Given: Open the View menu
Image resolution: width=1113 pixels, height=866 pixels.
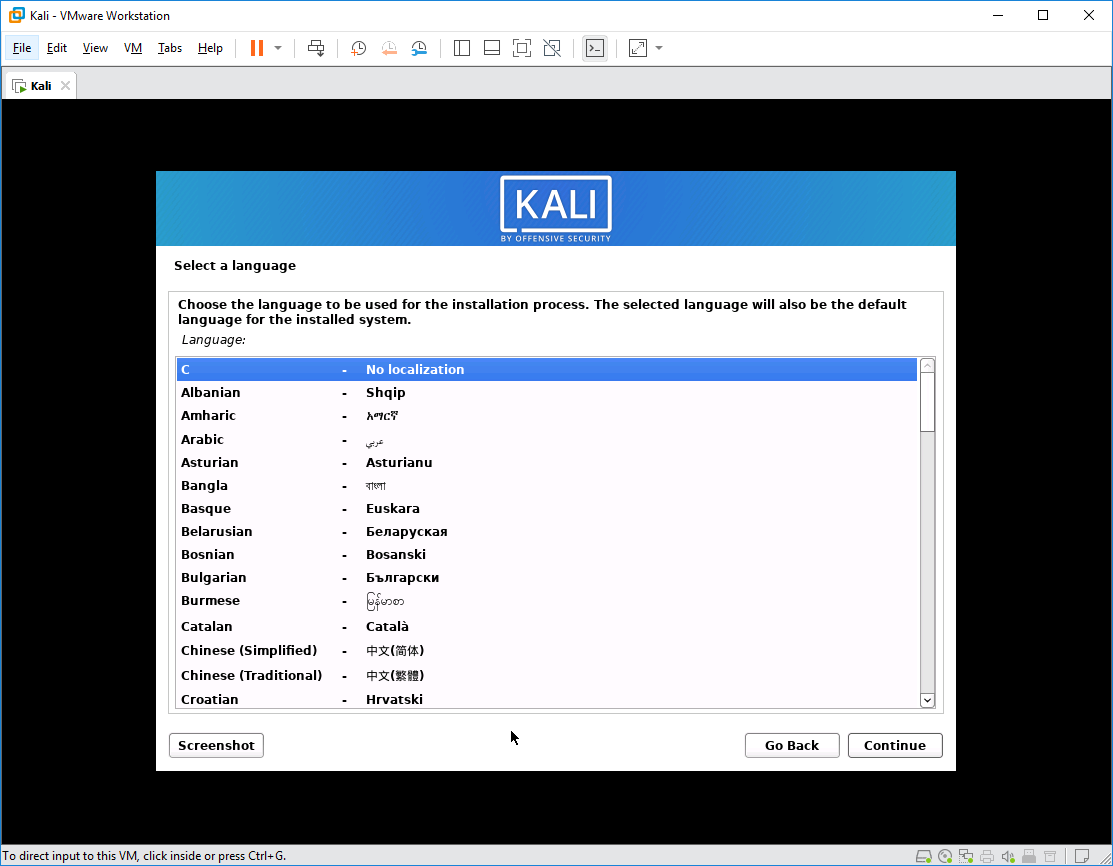Looking at the screenshot, I should click(95, 48).
